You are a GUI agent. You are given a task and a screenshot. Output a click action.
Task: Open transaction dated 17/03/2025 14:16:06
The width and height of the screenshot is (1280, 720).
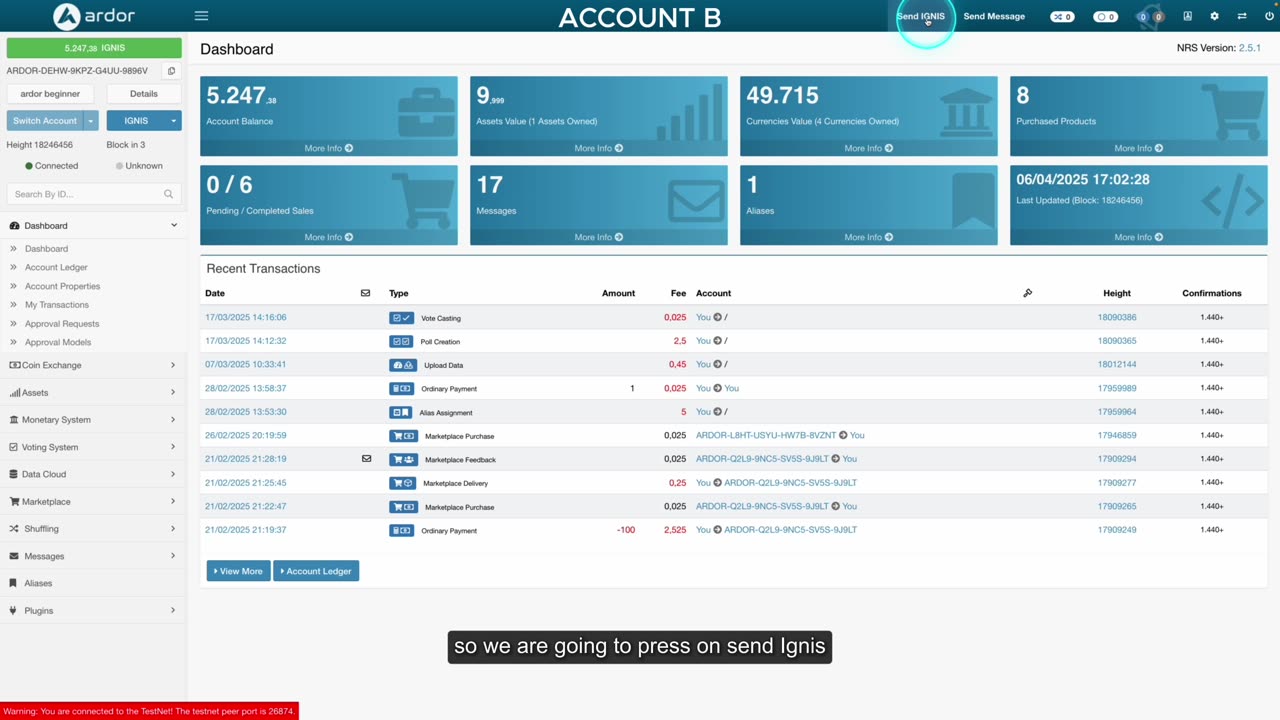(x=246, y=317)
